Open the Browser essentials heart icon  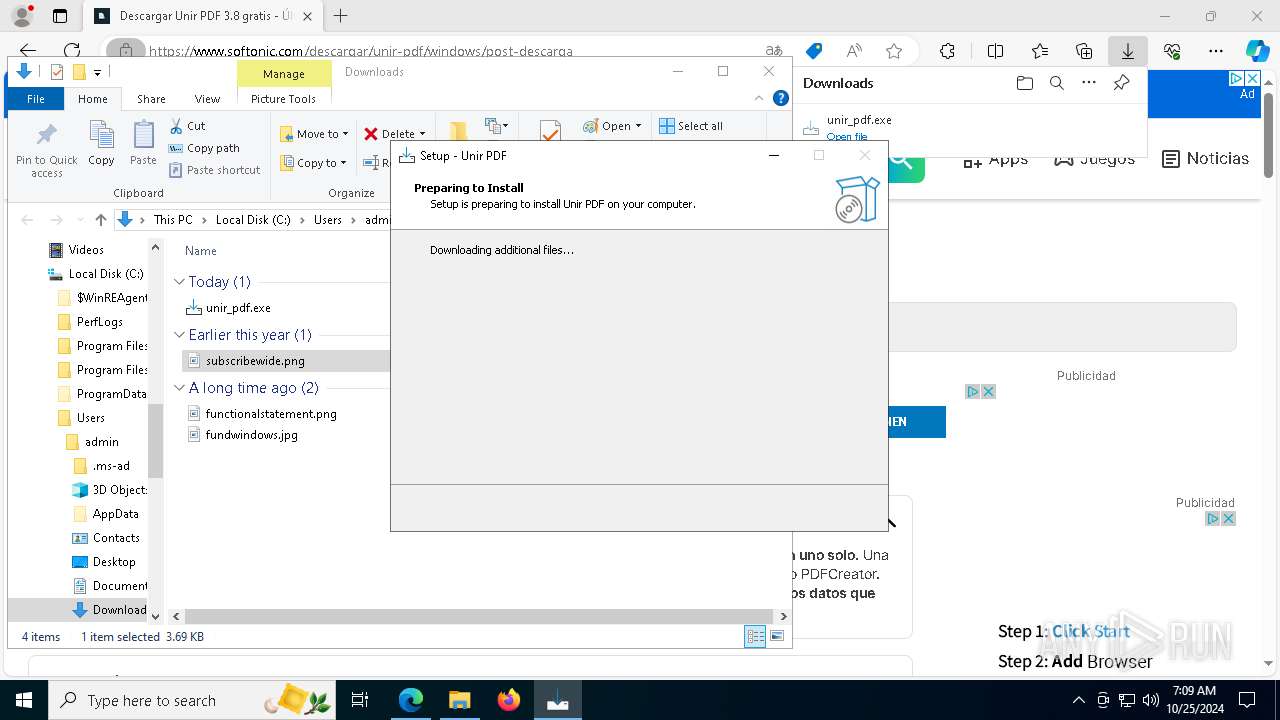coord(1172,51)
